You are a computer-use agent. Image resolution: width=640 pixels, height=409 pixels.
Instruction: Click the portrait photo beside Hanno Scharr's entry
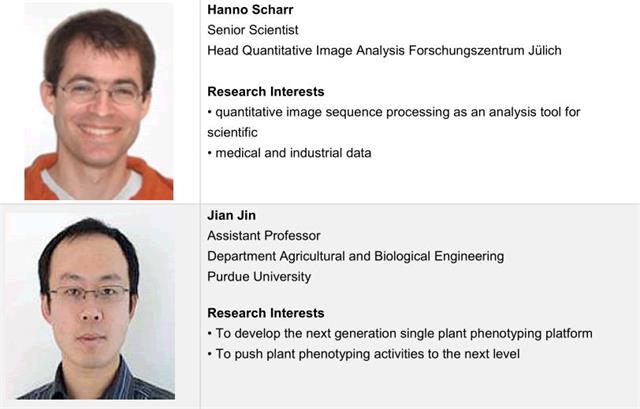[x=99, y=101]
